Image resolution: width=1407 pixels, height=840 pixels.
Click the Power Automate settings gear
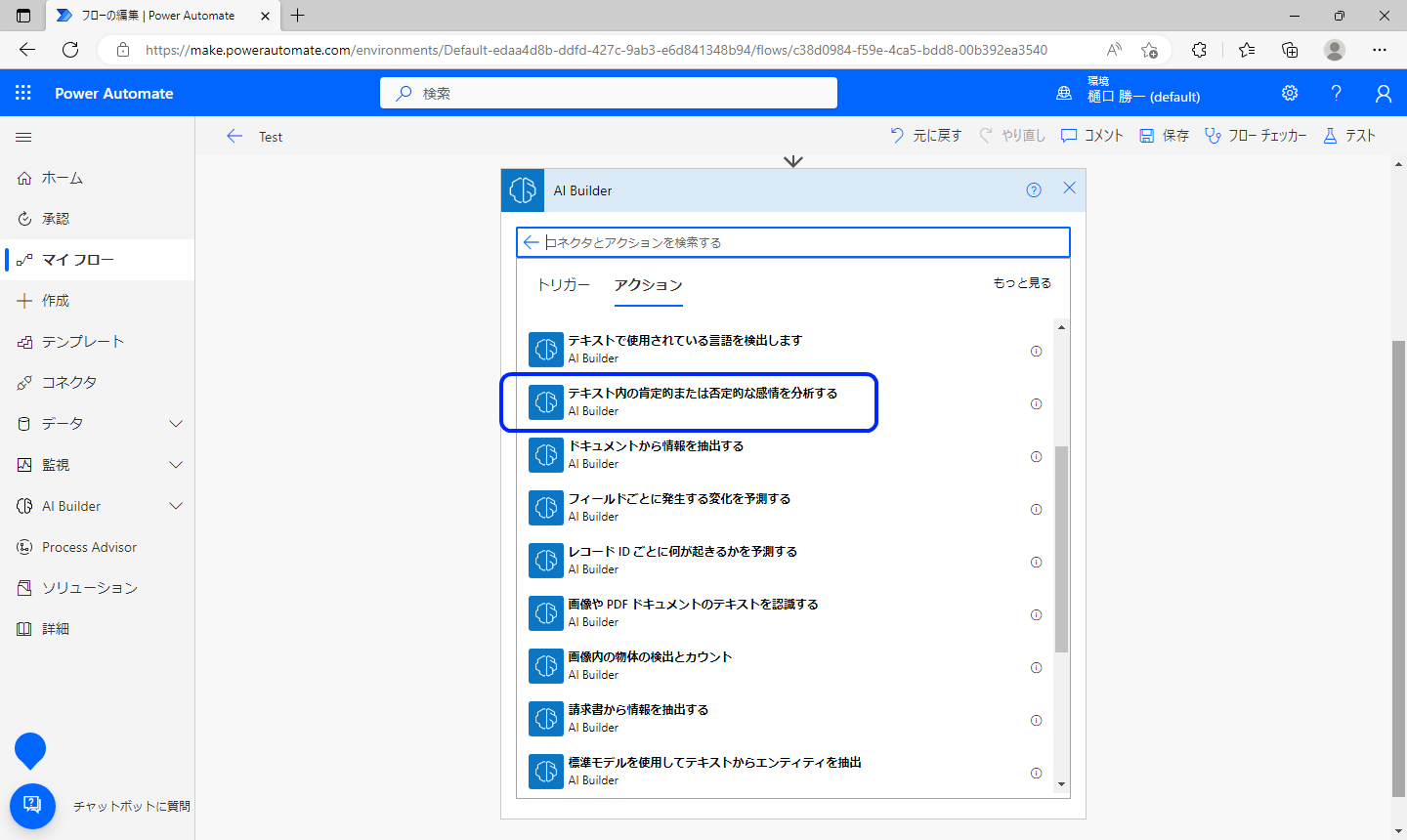pos(1290,93)
